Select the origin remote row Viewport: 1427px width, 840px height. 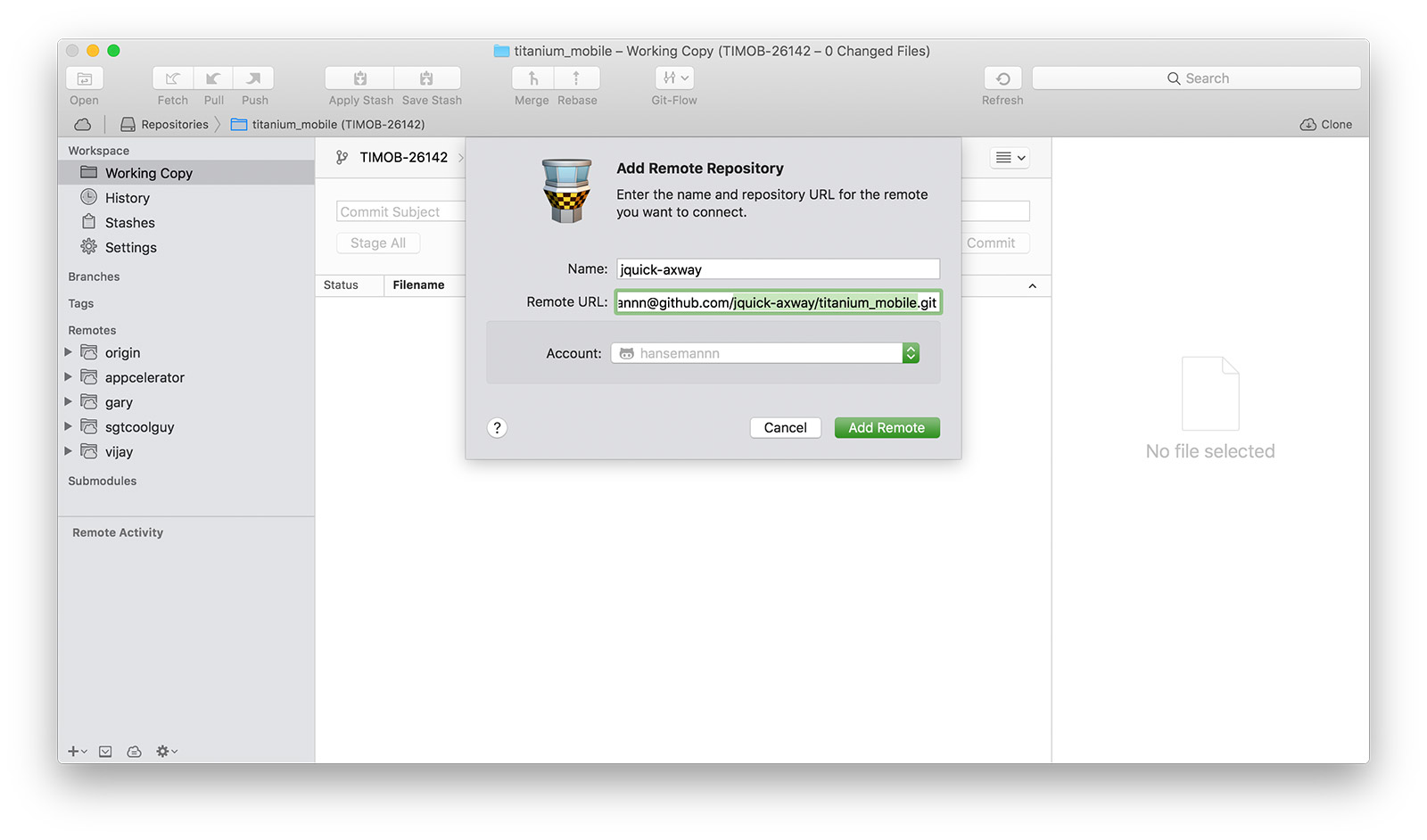[186, 353]
